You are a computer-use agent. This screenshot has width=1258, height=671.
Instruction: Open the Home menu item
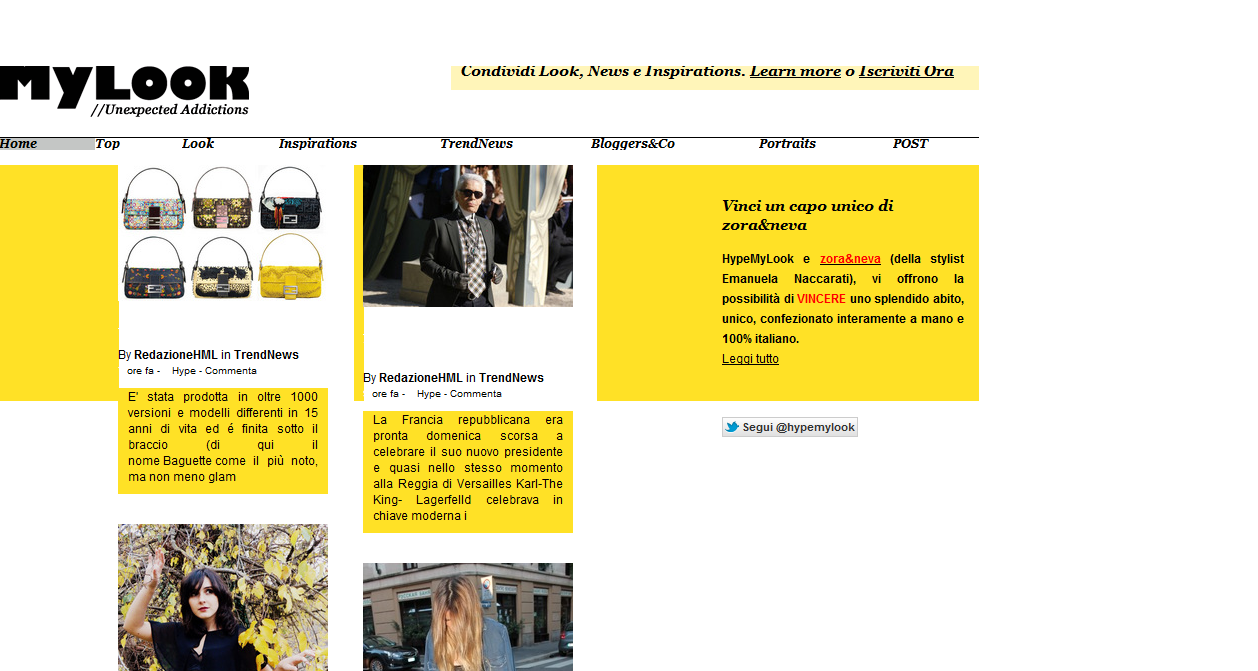click(19, 144)
